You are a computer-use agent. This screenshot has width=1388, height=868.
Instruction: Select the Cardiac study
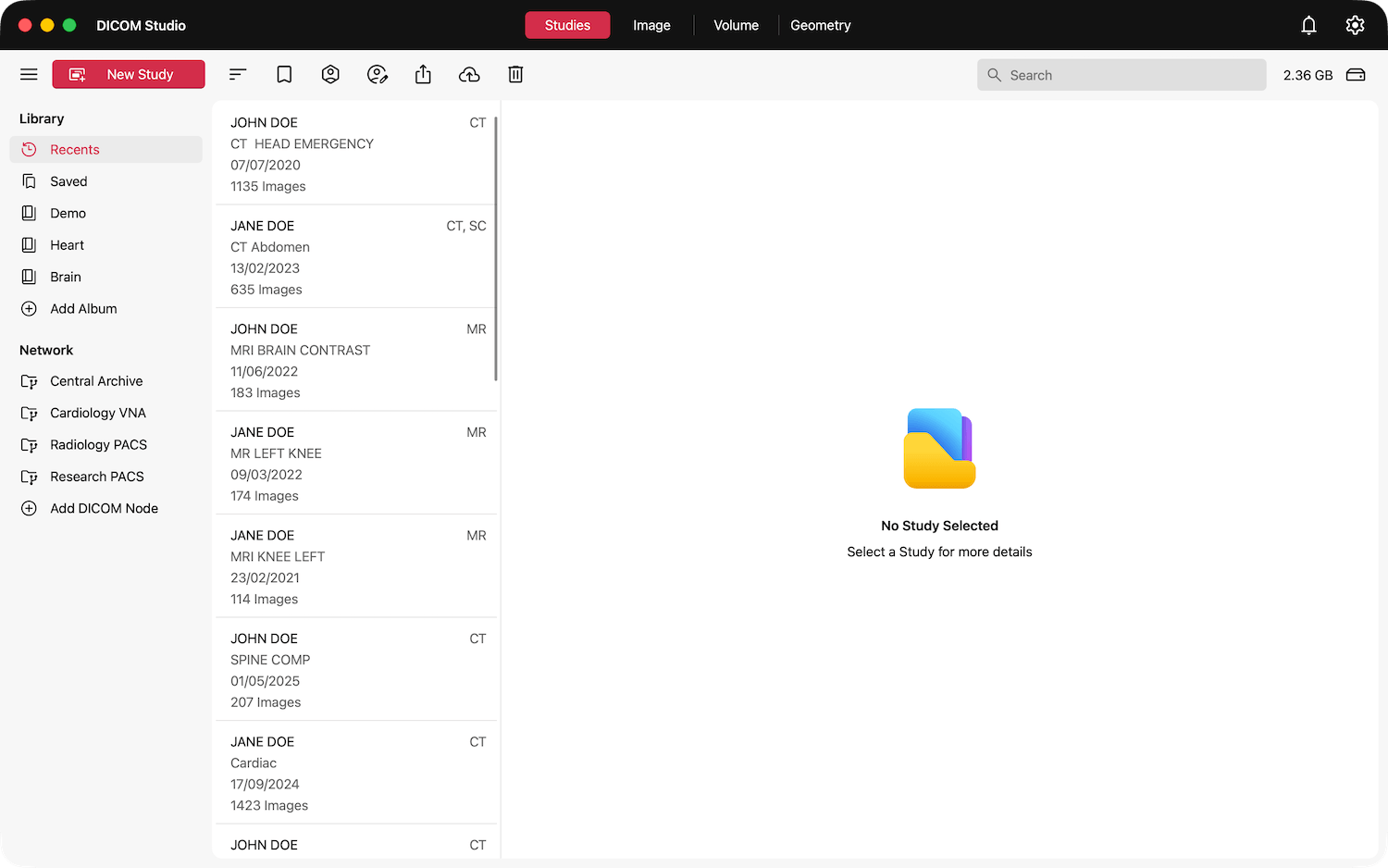click(x=356, y=773)
